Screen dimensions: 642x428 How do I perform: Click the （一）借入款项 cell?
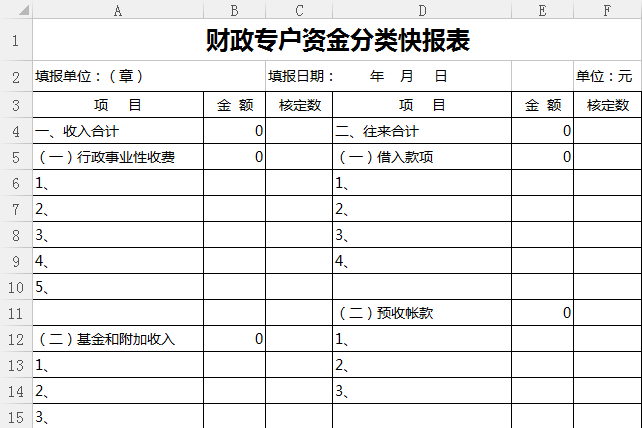click(422, 157)
